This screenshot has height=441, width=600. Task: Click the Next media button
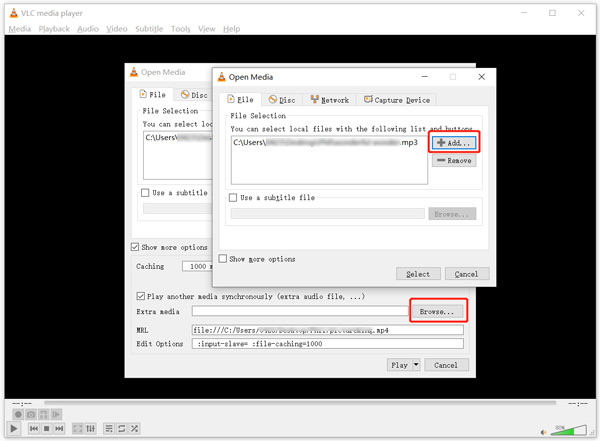(x=59, y=428)
